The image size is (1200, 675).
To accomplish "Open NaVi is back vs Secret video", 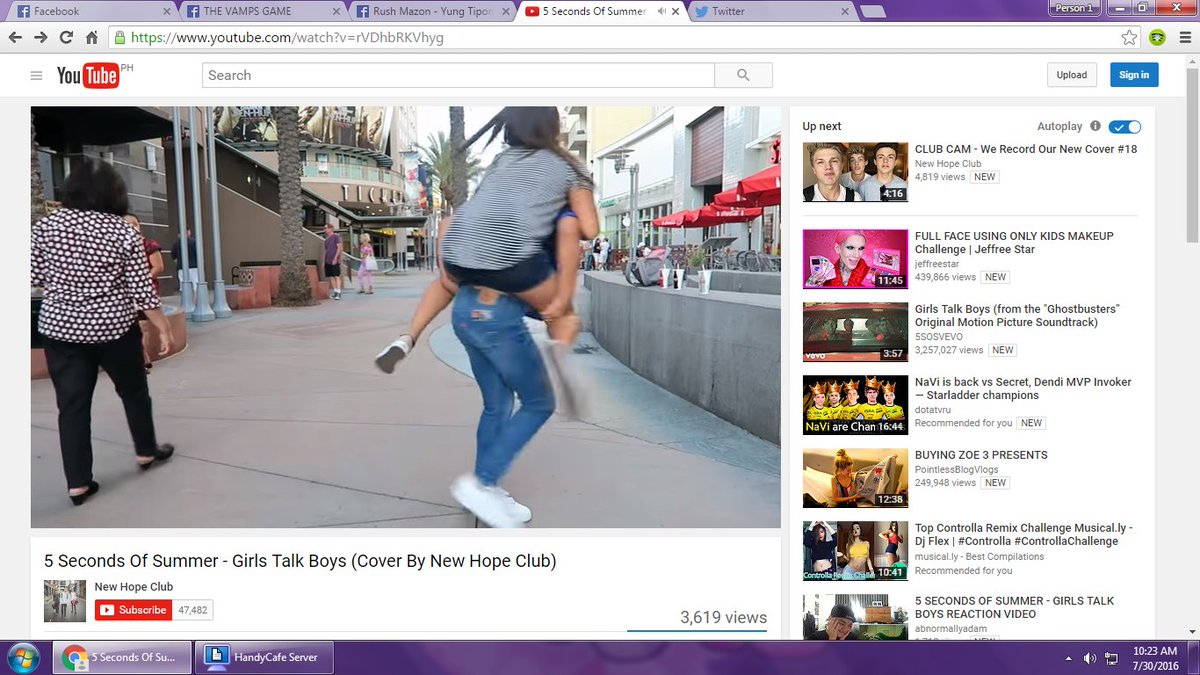I will [x=1023, y=389].
